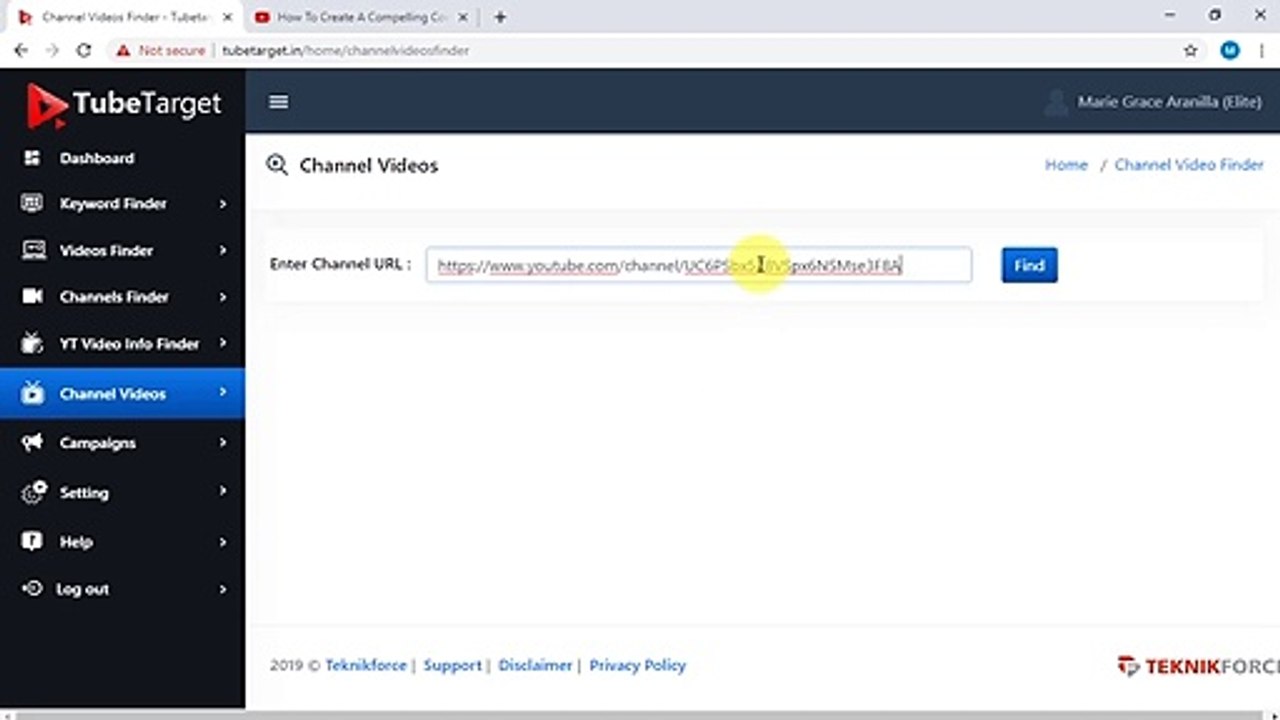The width and height of the screenshot is (1280, 720).
Task: Expand Setting submenu arrow
Action: pyautogui.click(x=223, y=491)
